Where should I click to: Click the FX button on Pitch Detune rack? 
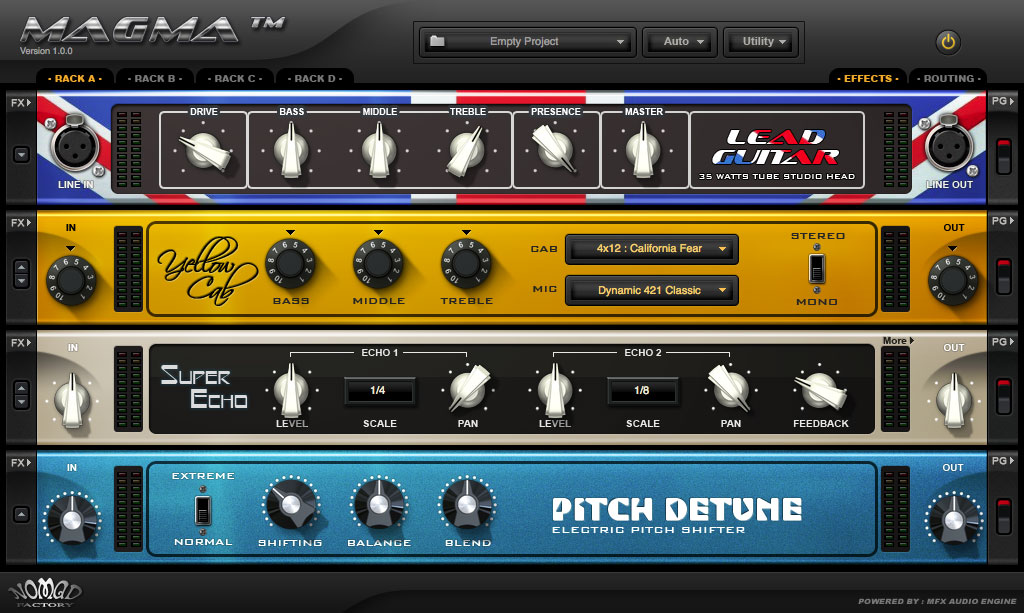point(19,462)
